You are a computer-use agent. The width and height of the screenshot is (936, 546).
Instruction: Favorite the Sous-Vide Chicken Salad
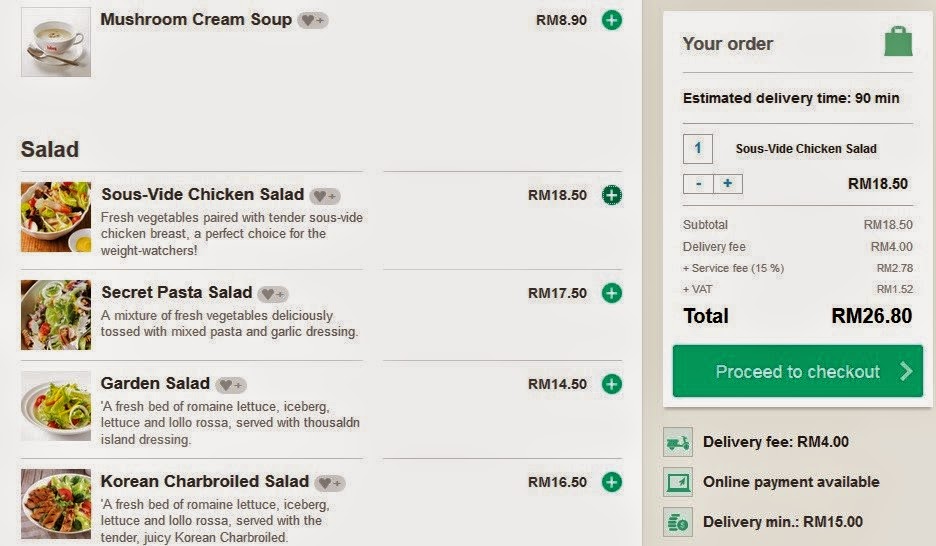click(x=325, y=196)
